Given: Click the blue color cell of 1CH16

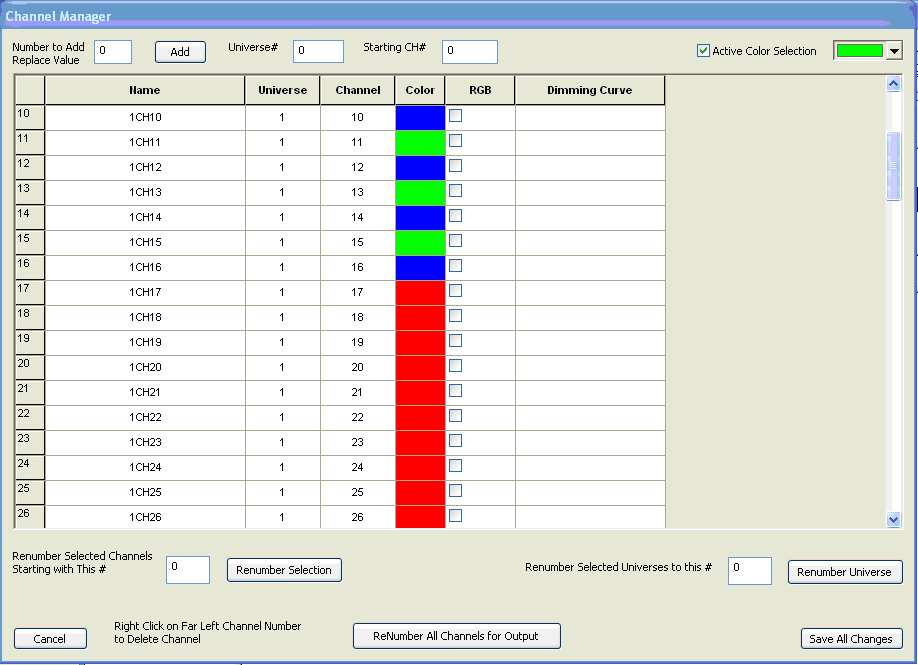Looking at the screenshot, I should (x=420, y=268).
